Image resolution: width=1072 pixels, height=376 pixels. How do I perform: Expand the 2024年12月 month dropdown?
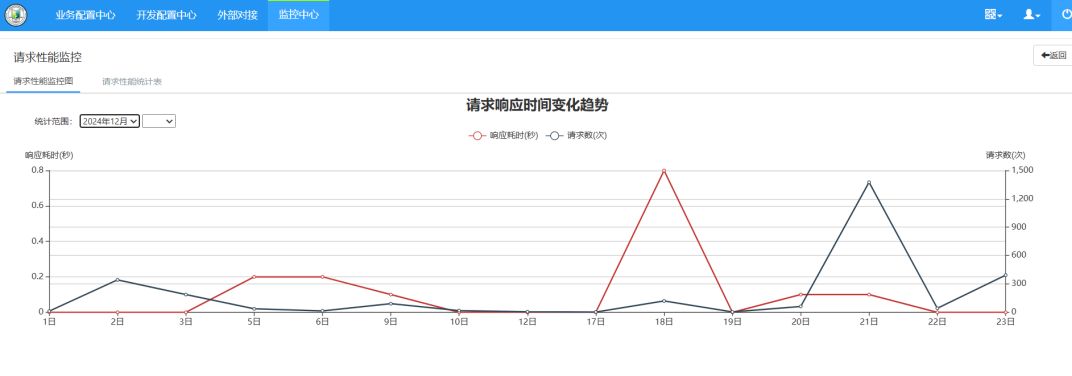[110, 121]
